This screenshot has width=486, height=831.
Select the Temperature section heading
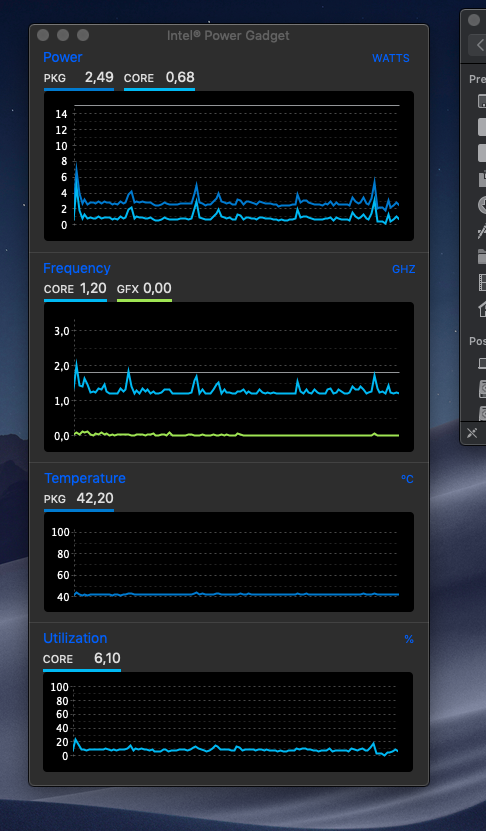click(x=85, y=478)
